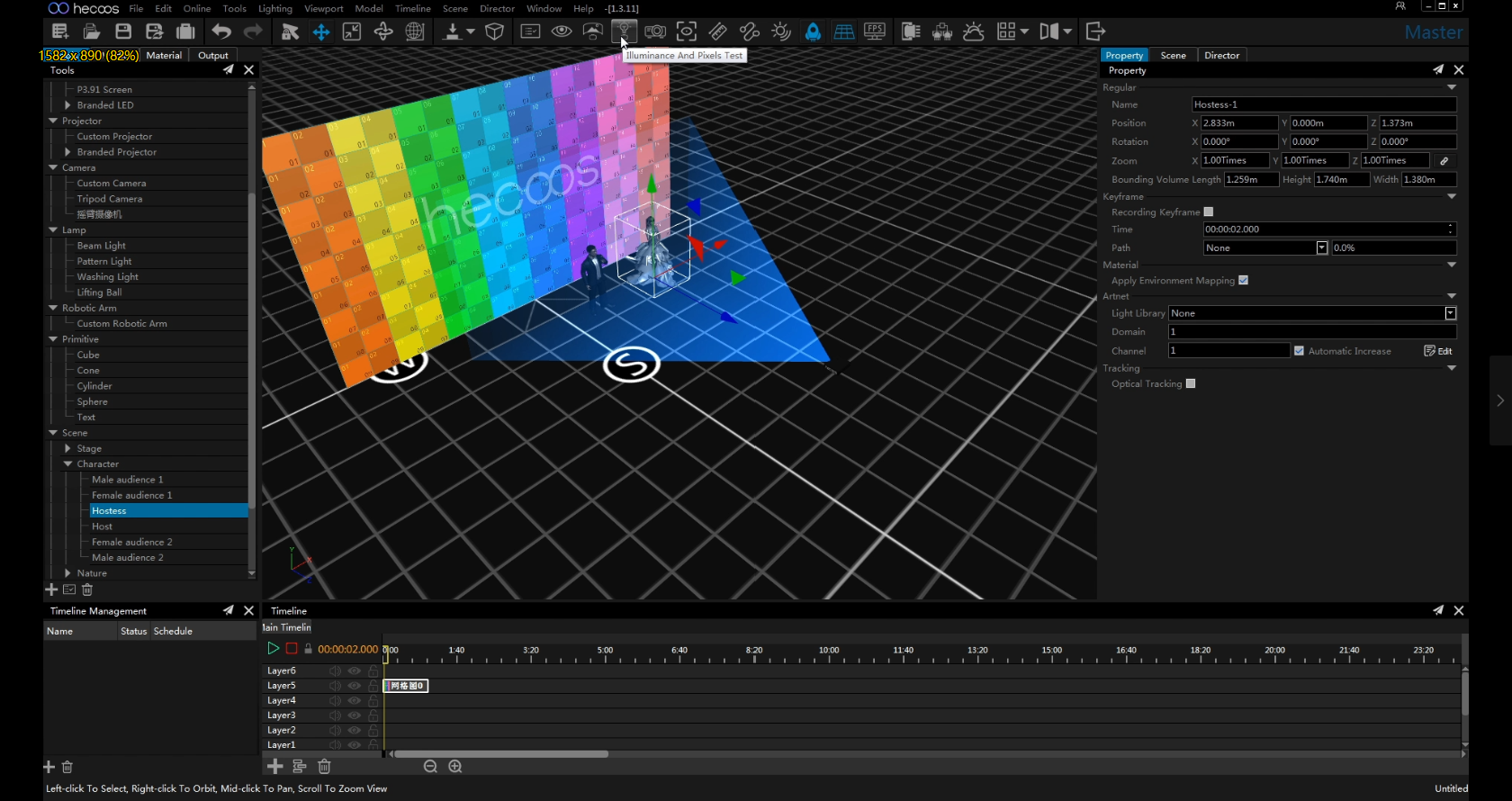Switch to the Output tab

coord(213,56)
